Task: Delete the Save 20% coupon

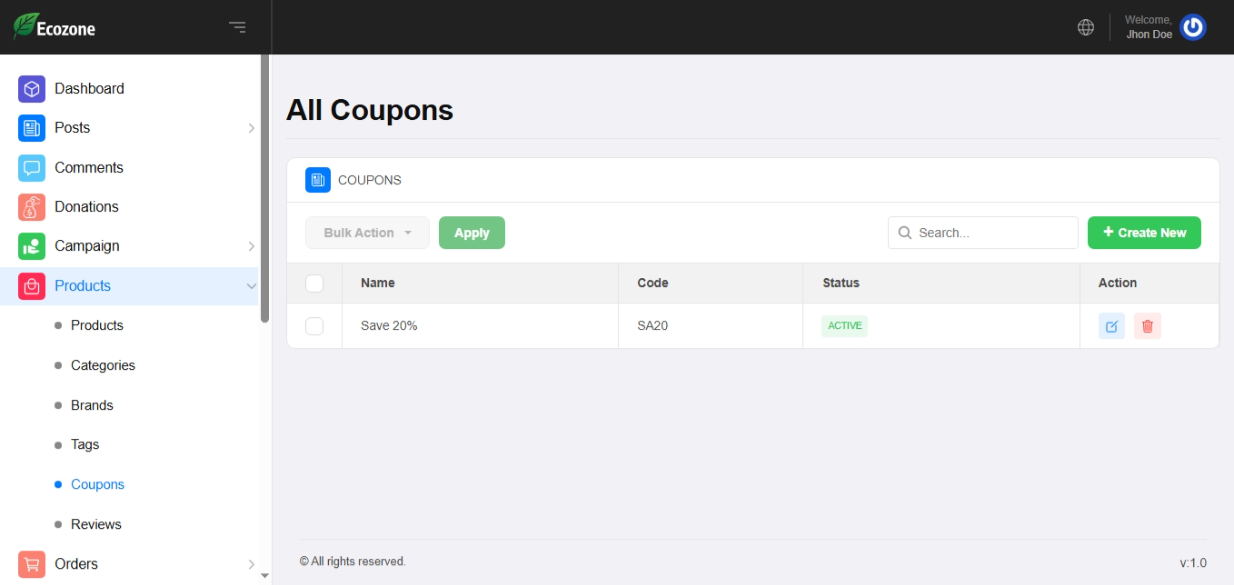Action: coord(1147,326)
